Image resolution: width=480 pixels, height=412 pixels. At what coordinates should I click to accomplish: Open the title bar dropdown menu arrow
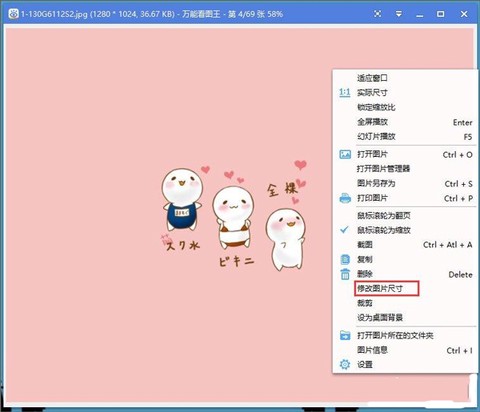pyautogui.click(x=399, y=14)
